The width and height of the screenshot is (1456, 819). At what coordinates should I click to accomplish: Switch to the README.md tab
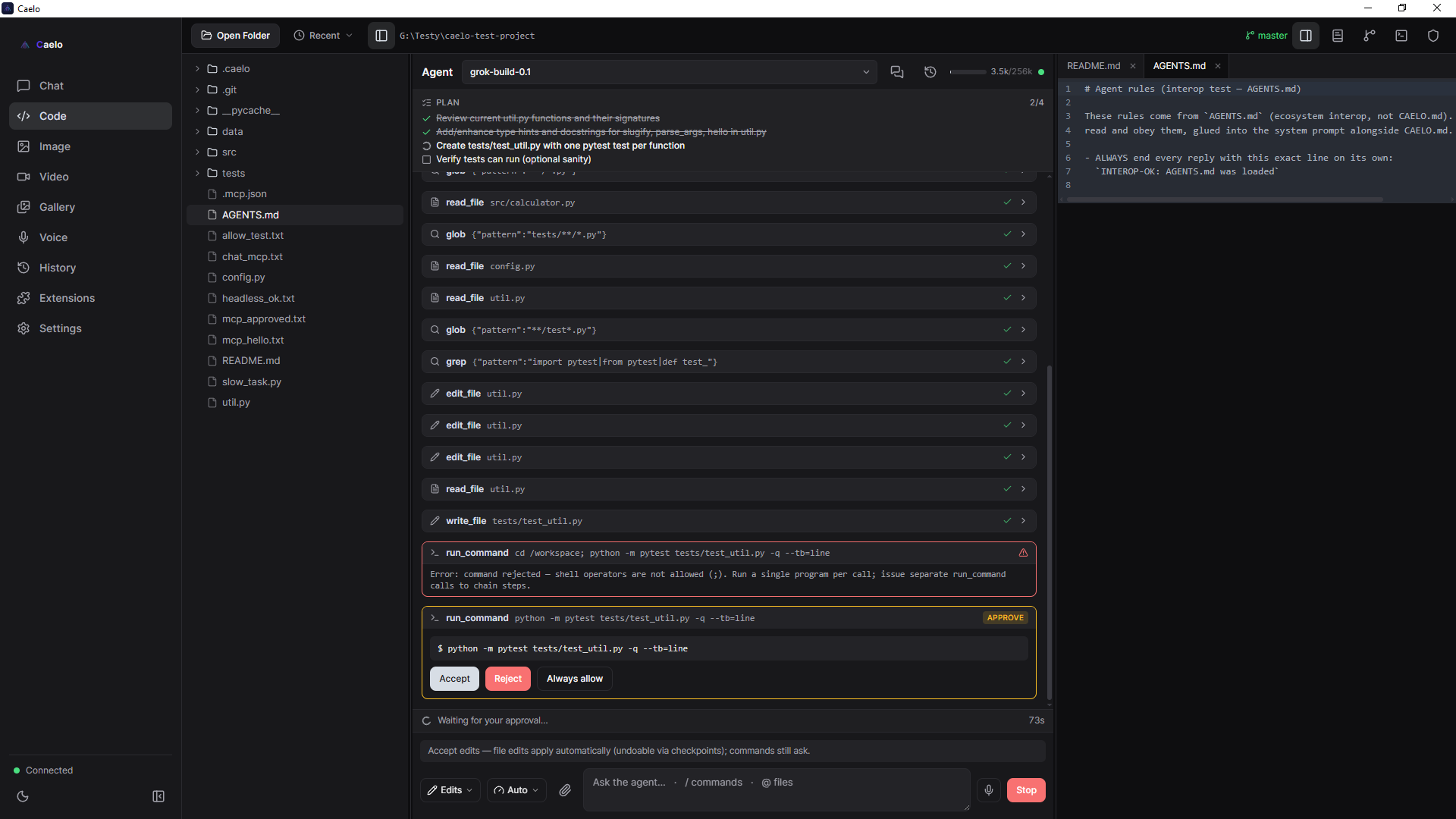tap(1094, 66)
